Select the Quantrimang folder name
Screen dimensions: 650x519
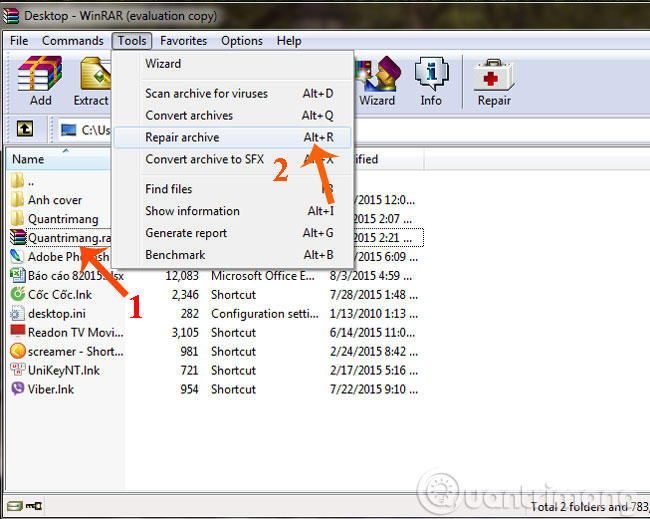[63, 219]
